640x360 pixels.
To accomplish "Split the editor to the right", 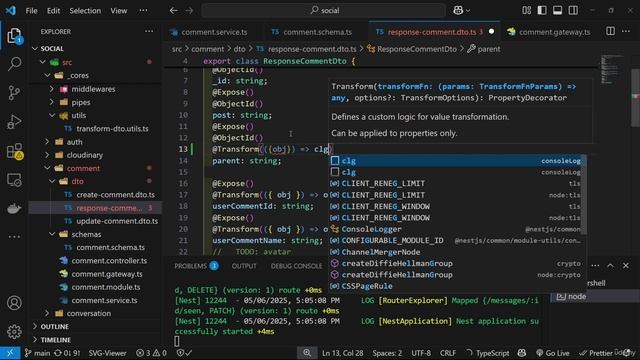I will click(610, 31).
